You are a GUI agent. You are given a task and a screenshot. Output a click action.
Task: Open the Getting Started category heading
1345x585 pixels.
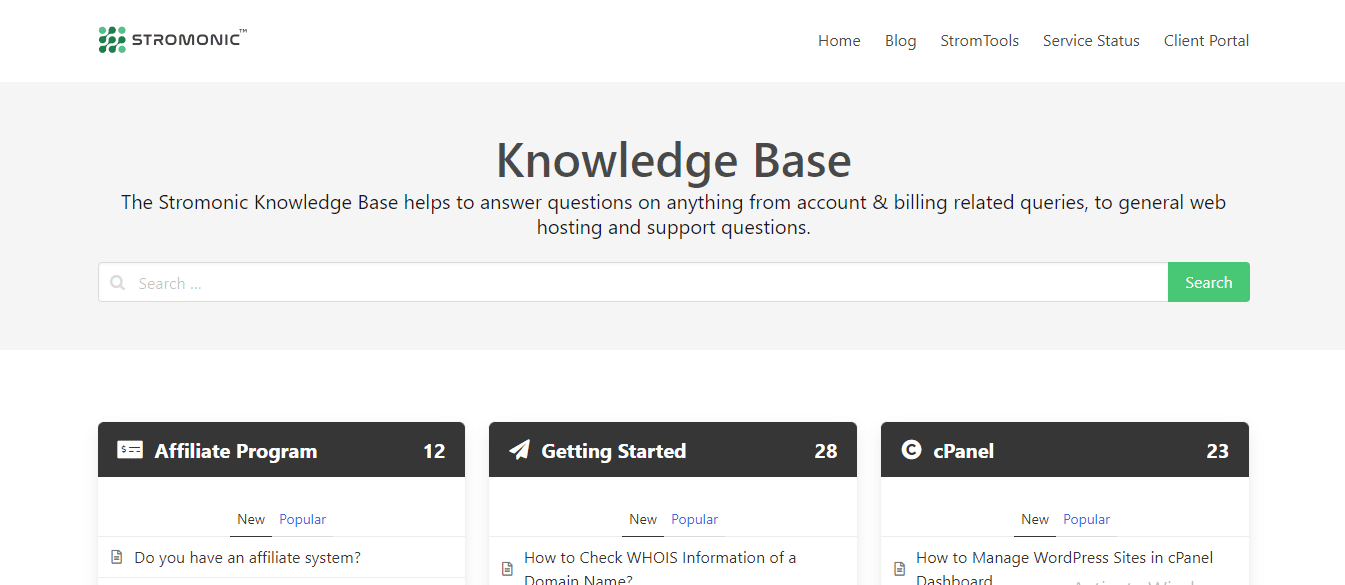coord(613,451)
